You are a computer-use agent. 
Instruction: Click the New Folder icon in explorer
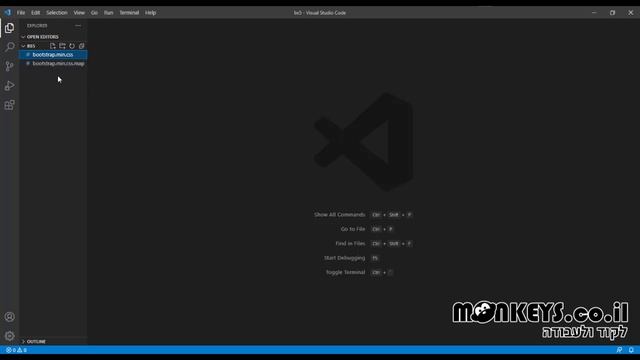click(62, 46)
